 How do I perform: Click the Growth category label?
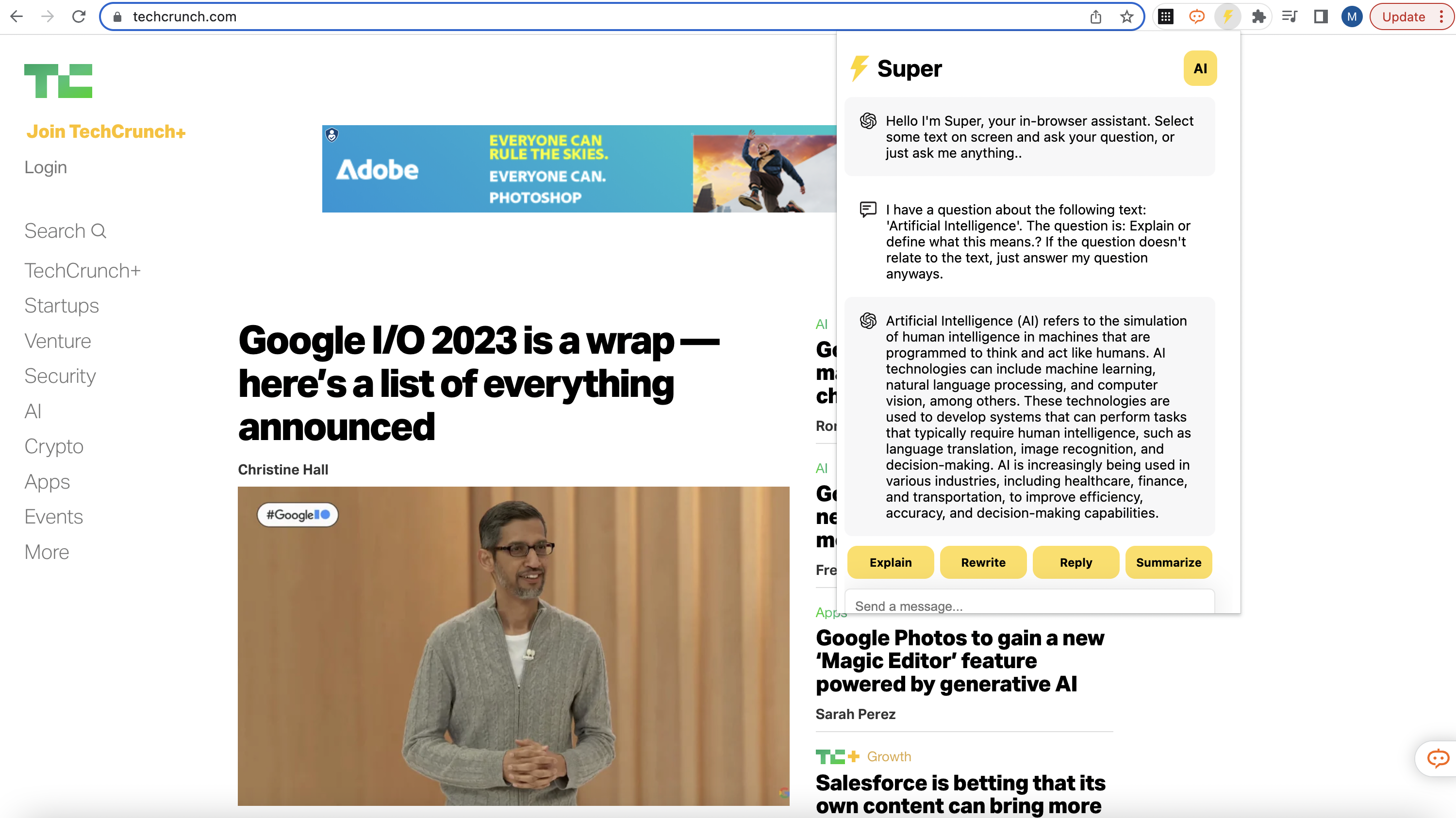pos(889,756)
